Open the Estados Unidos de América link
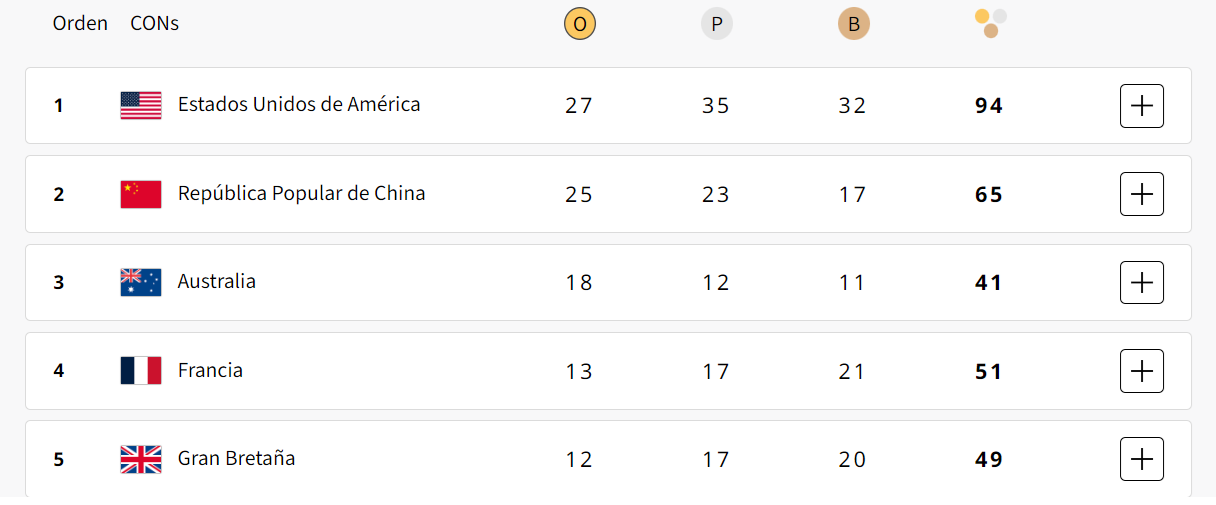 pos(299,104)
